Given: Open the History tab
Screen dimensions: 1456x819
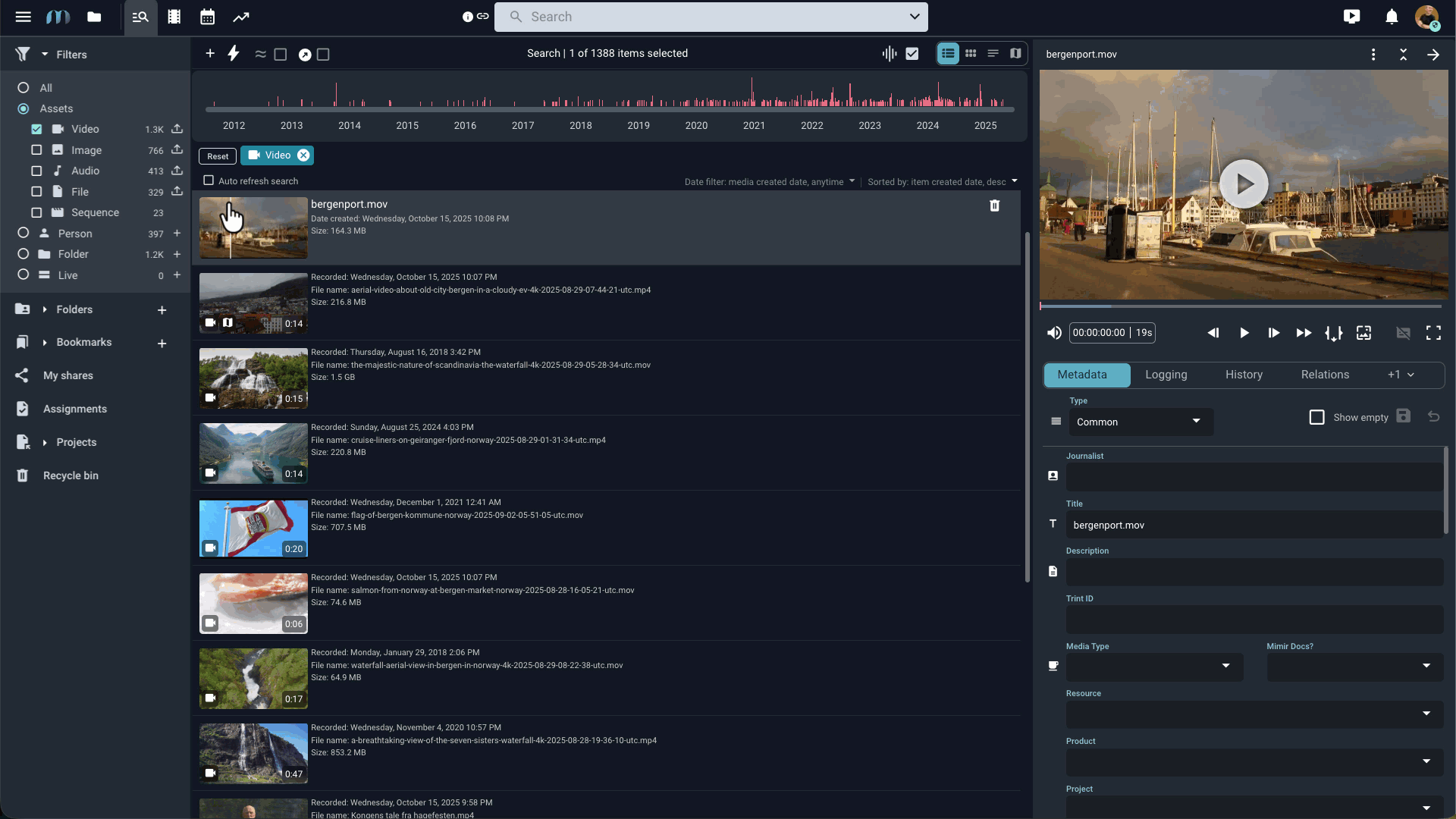Looking at the screenshot, I should [1244, 375].
